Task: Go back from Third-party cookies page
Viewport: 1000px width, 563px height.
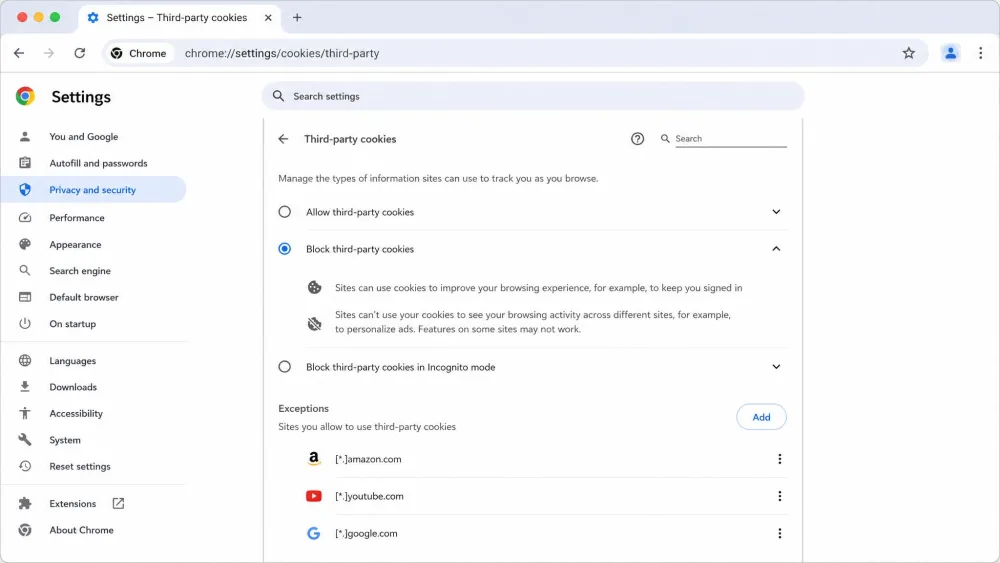Action: (283, 139)
